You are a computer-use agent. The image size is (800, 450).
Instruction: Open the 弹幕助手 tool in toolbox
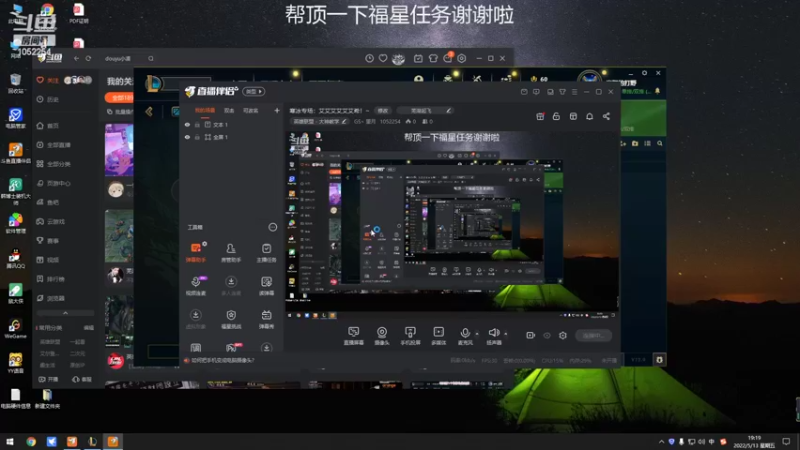point(195,252)
